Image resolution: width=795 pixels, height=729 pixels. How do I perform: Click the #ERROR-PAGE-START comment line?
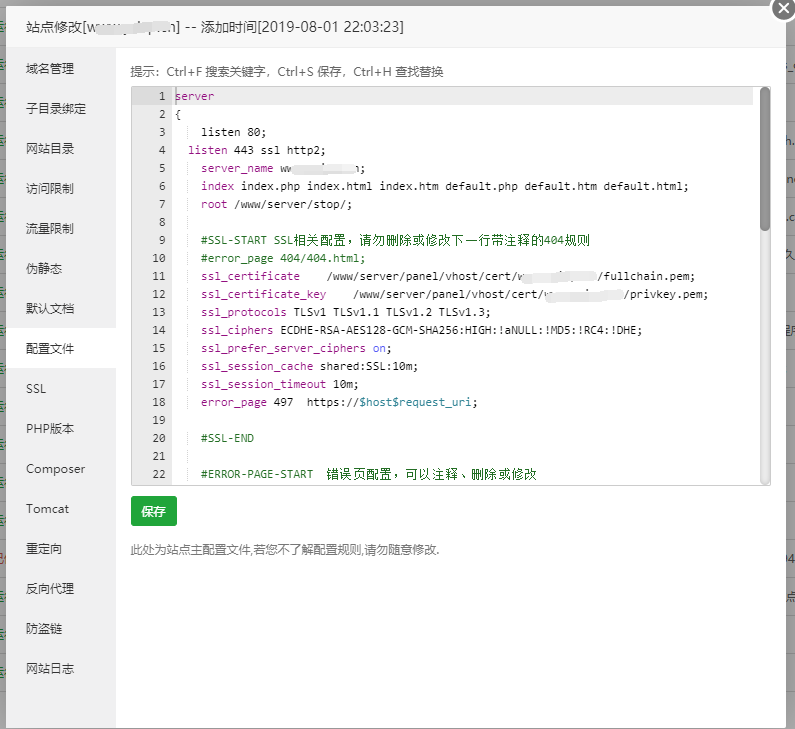point(369,474)
